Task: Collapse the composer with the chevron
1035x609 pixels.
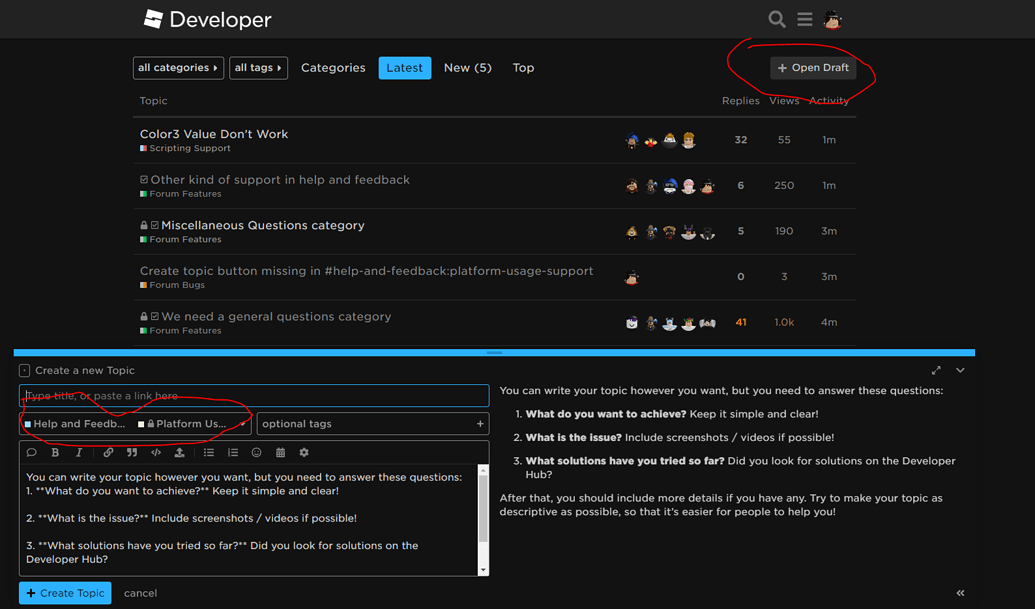Action: coord(959,369)
